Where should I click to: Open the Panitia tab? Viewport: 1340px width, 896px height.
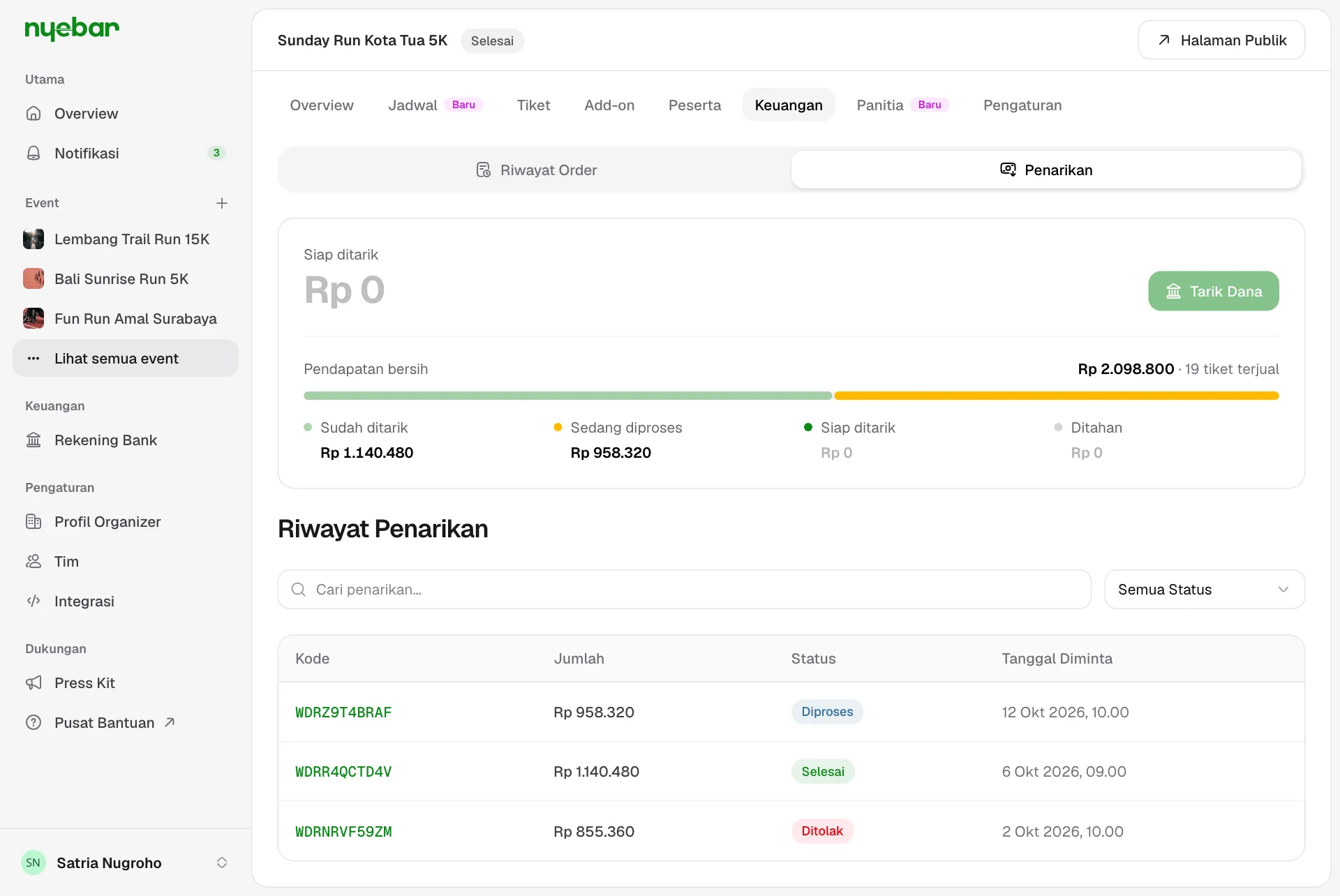point(902,105)
